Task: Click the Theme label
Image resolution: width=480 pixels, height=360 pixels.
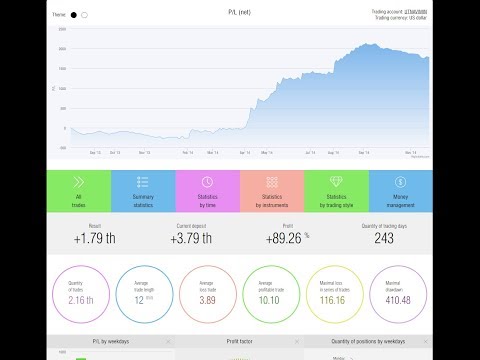Action: pyautogui.click(x=59, y=15)
